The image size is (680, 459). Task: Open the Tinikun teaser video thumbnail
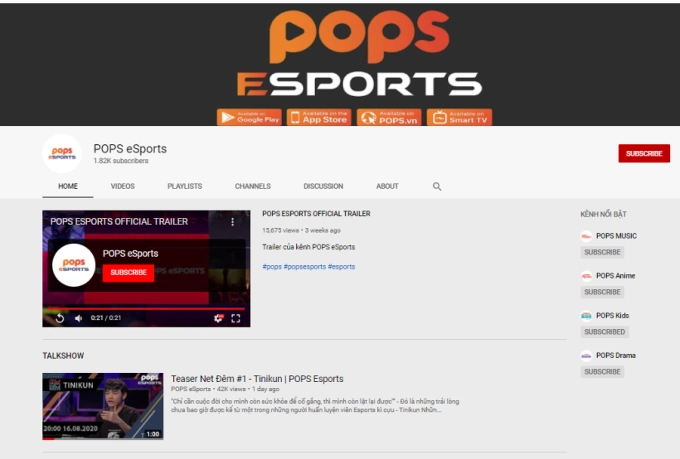(x=103, y=406)
